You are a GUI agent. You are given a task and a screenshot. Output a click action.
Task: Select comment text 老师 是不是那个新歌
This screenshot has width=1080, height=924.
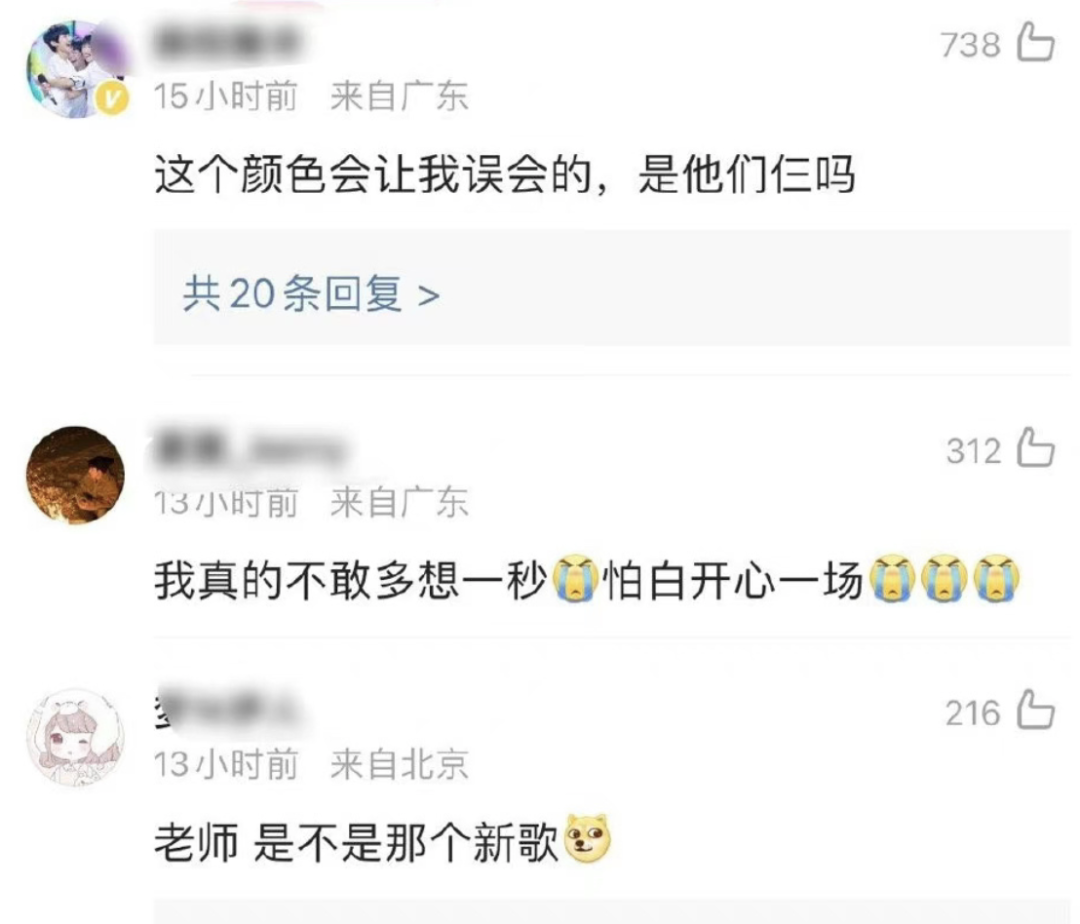click(356, 841)
